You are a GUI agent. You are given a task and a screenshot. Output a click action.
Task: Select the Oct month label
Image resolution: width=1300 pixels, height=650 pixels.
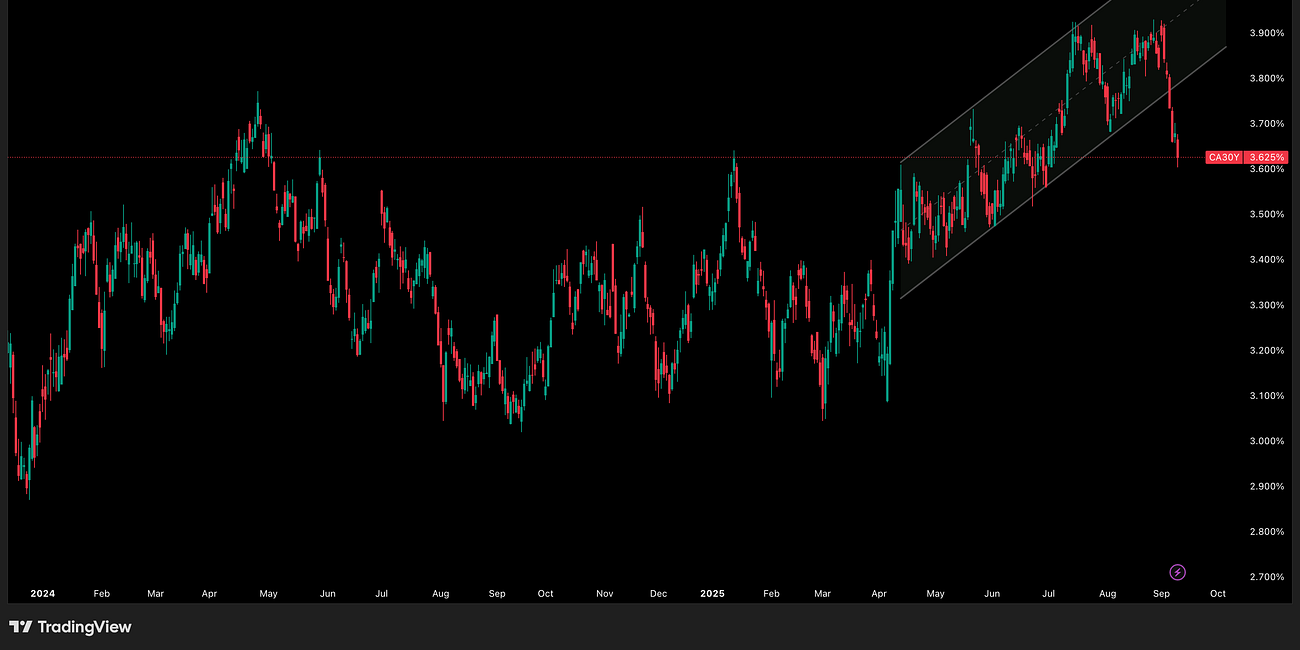tap(1217, 593)
